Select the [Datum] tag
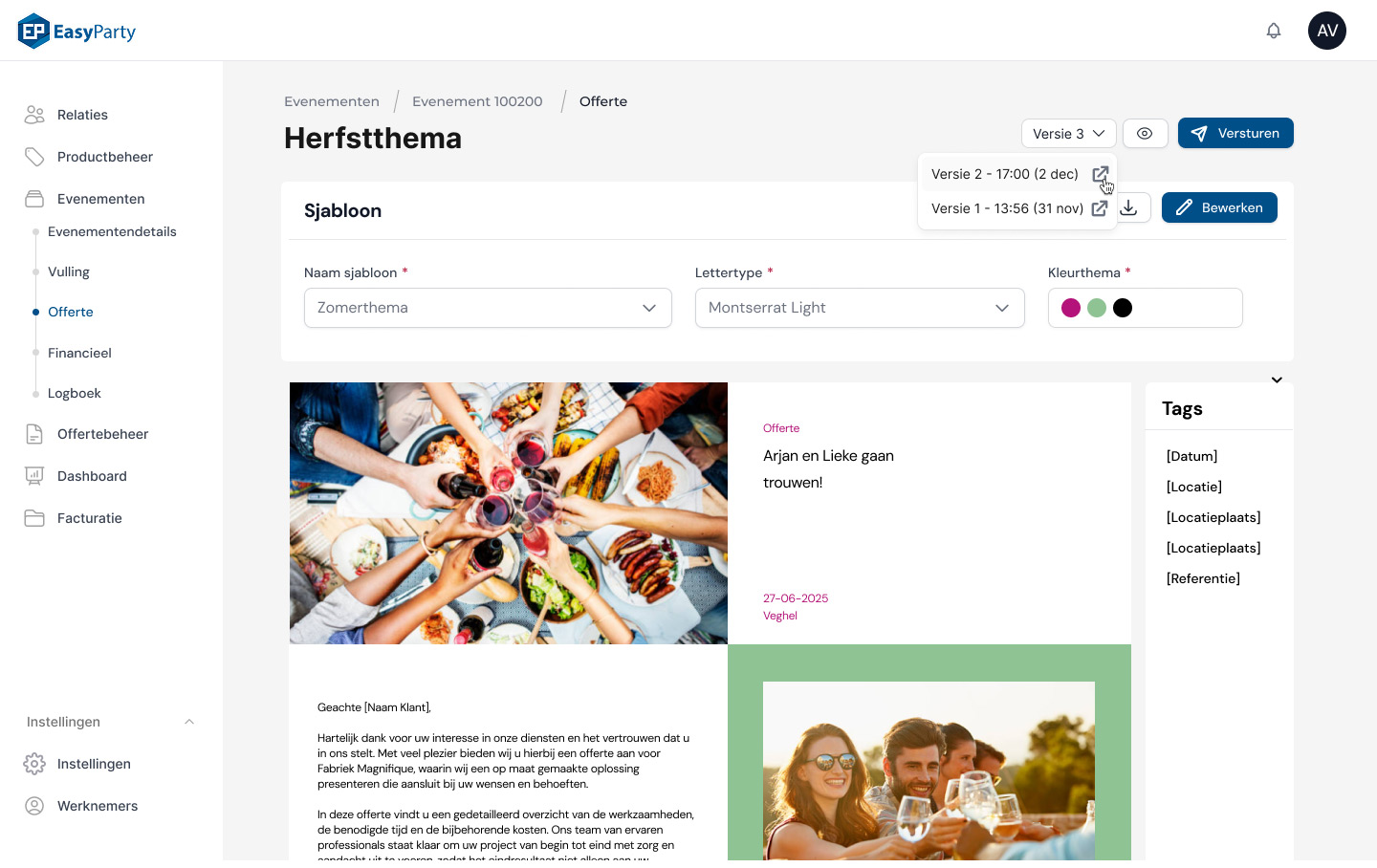The height and width of the screenshot is (868, 1377). point(1191,456)
